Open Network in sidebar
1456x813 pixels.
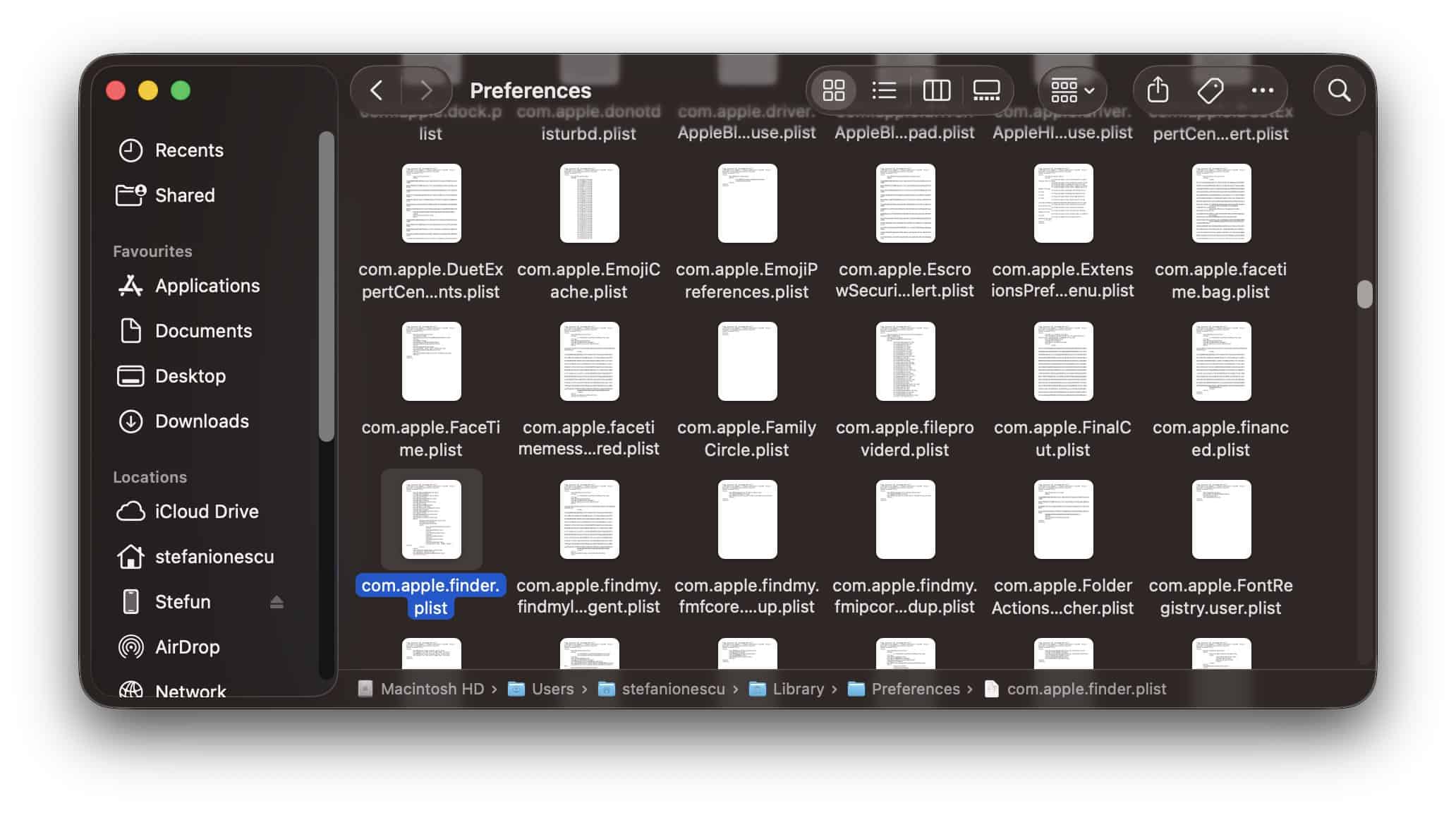click(x=190, y=689)
